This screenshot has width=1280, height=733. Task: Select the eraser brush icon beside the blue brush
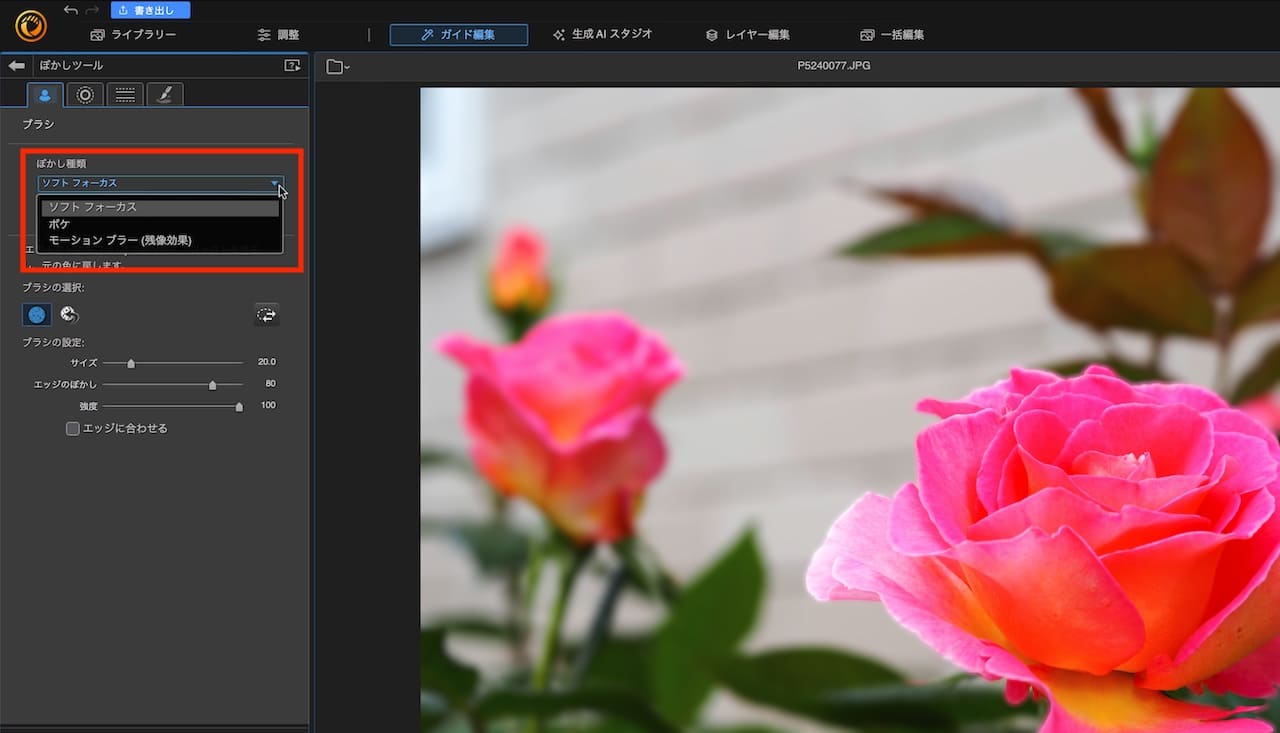click(x=69, y=314)
